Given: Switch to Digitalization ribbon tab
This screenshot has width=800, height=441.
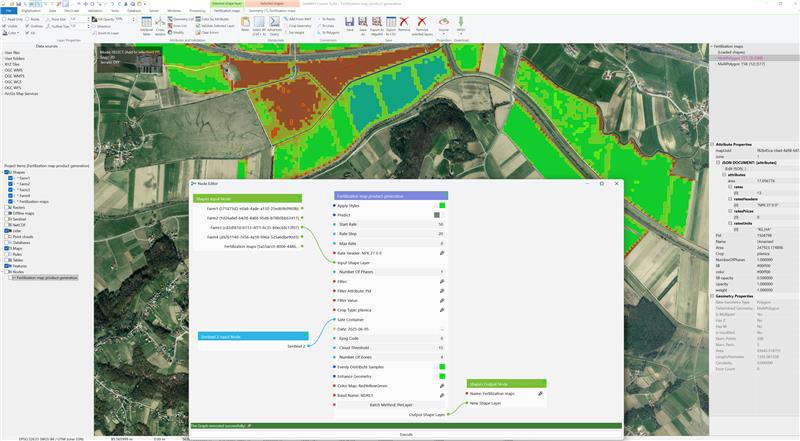Looking at the screenshot, I should click(31, 10).
